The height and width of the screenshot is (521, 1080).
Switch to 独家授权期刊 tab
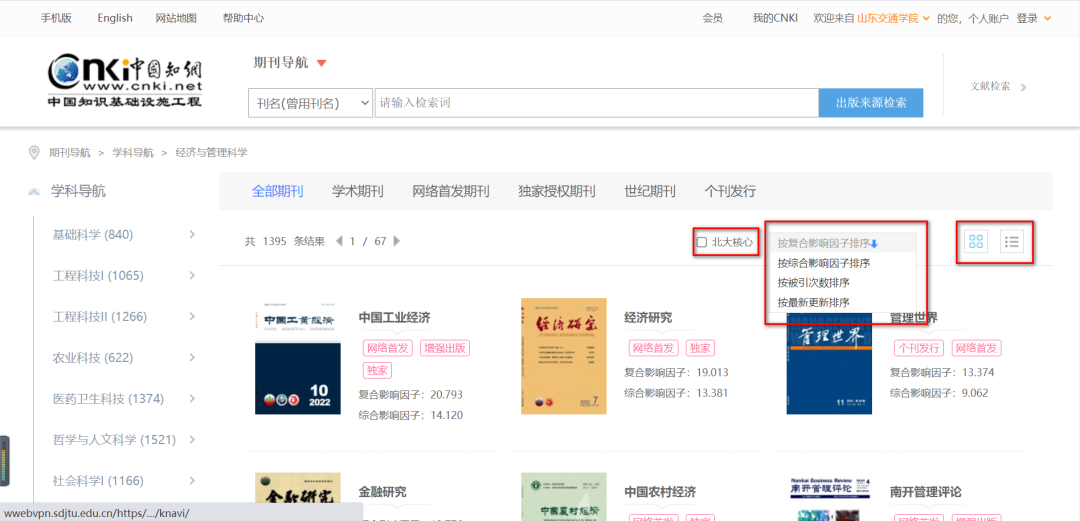tap(557, 191)
